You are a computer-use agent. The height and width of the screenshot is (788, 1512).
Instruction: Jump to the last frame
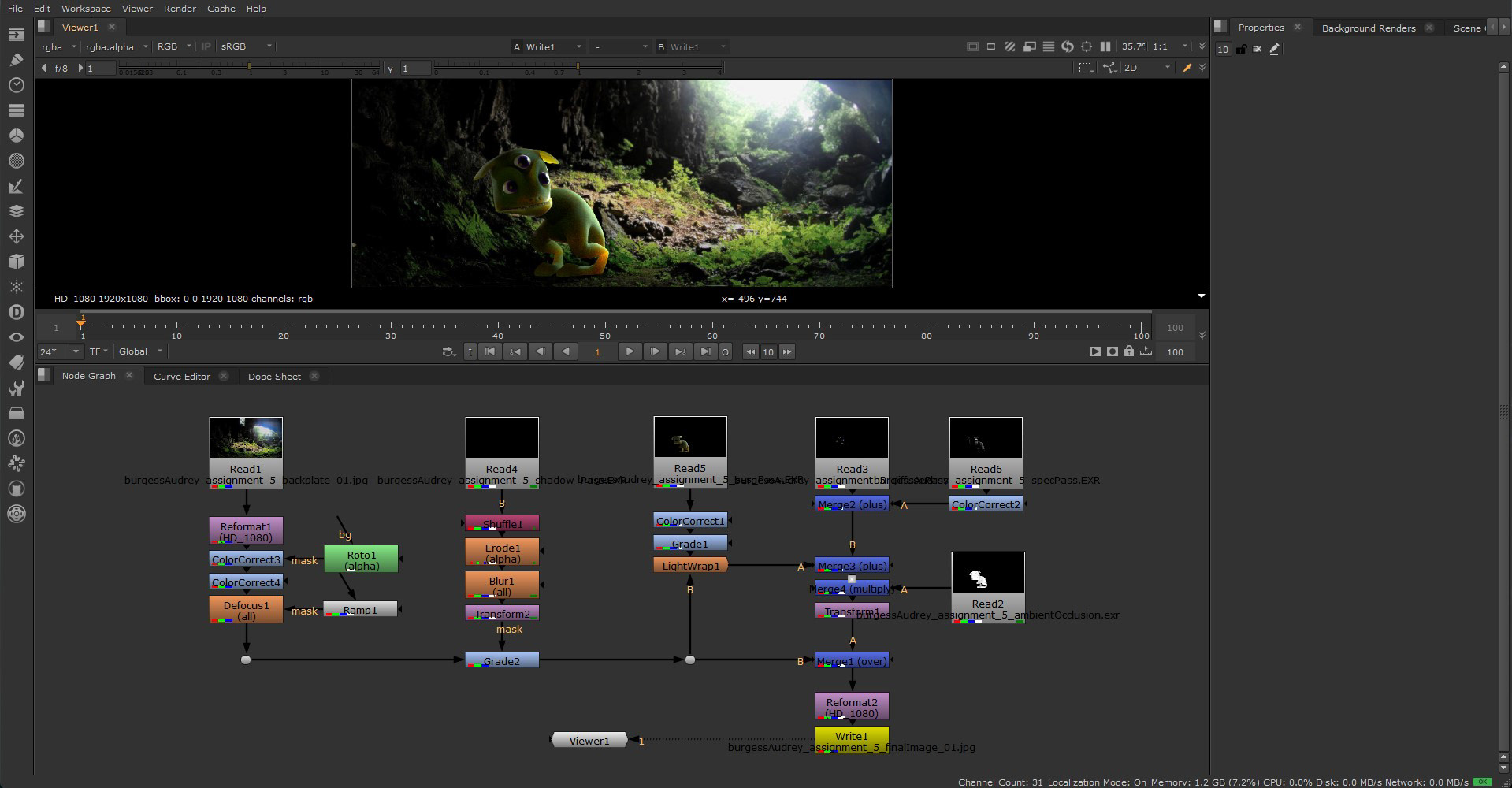coord(705,351)
